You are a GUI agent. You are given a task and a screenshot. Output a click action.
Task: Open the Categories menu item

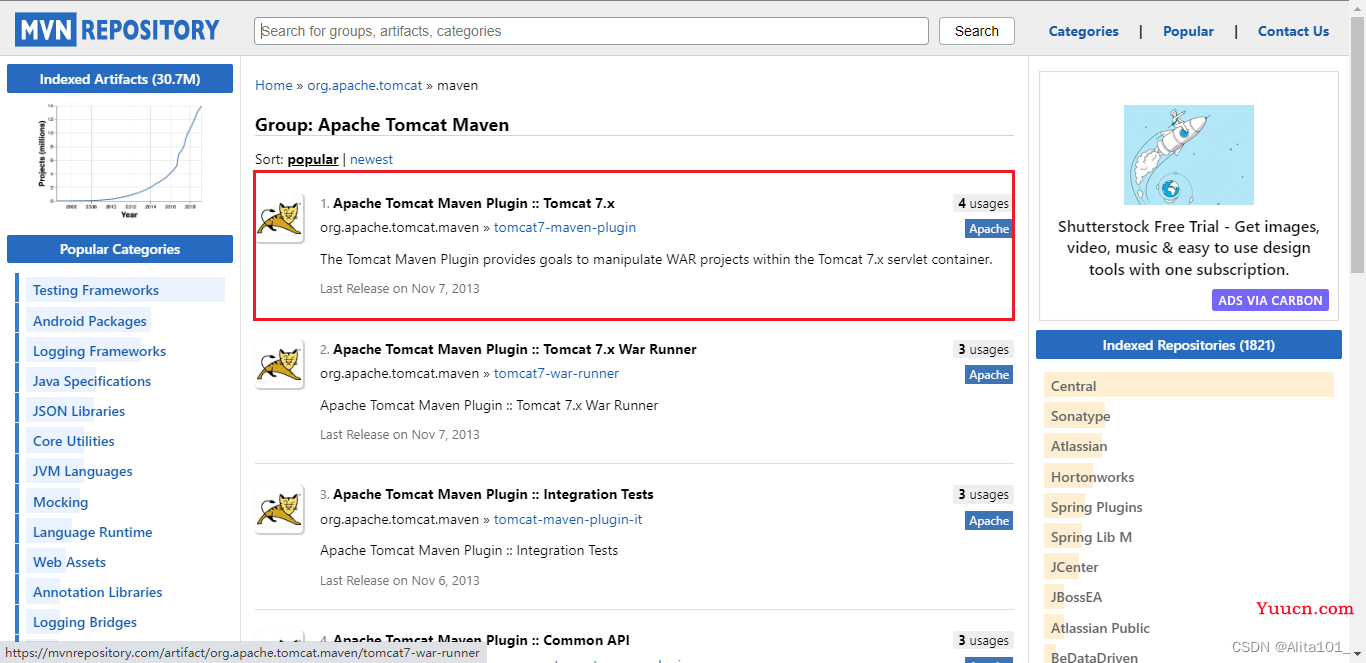[1083, 31]
